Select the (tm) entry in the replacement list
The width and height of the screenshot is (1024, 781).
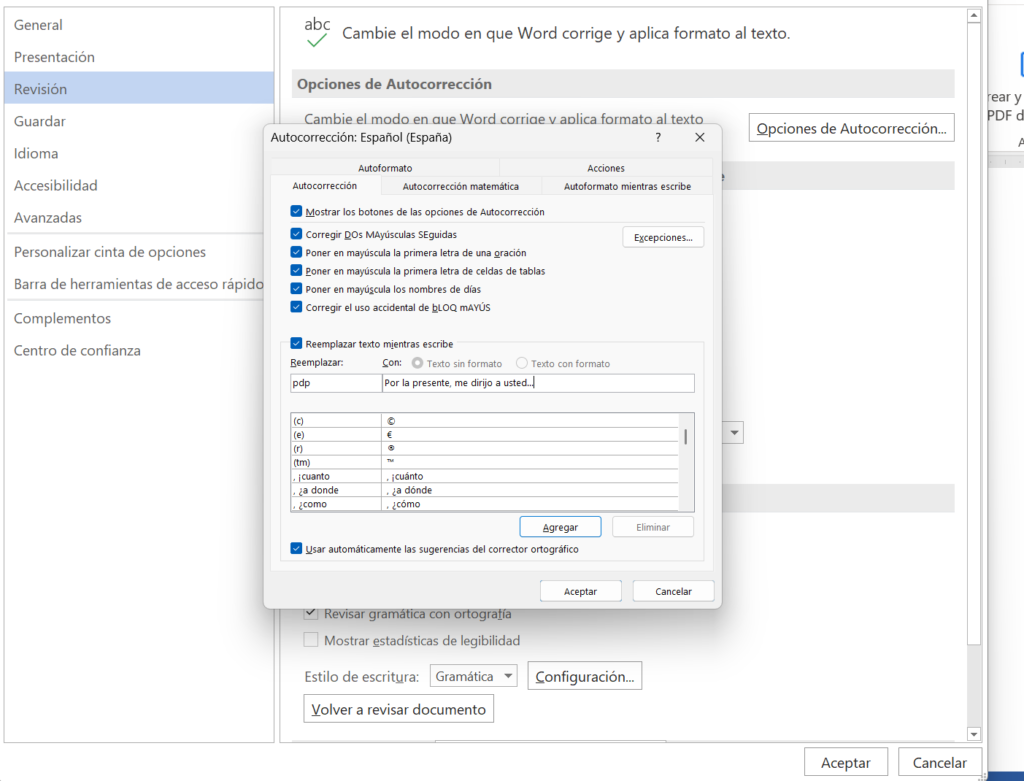[335, 463]
